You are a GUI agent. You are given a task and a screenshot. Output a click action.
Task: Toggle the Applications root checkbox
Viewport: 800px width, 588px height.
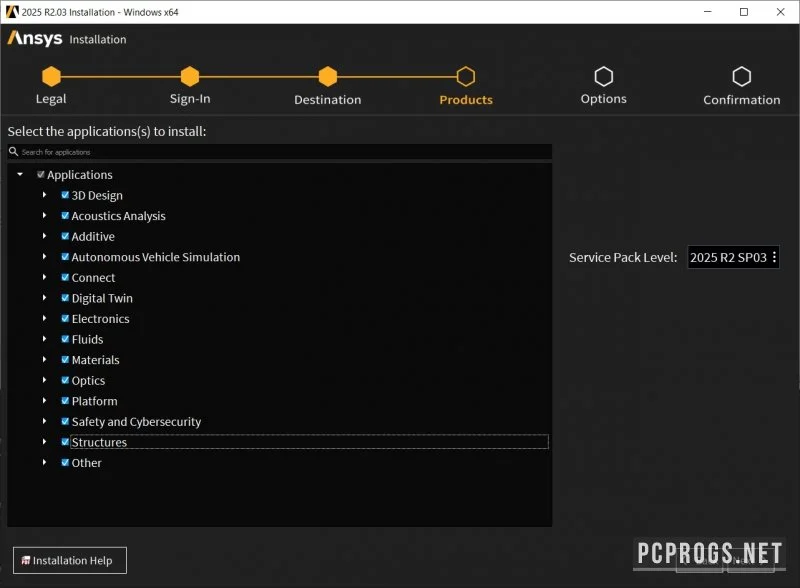(41, 174)
